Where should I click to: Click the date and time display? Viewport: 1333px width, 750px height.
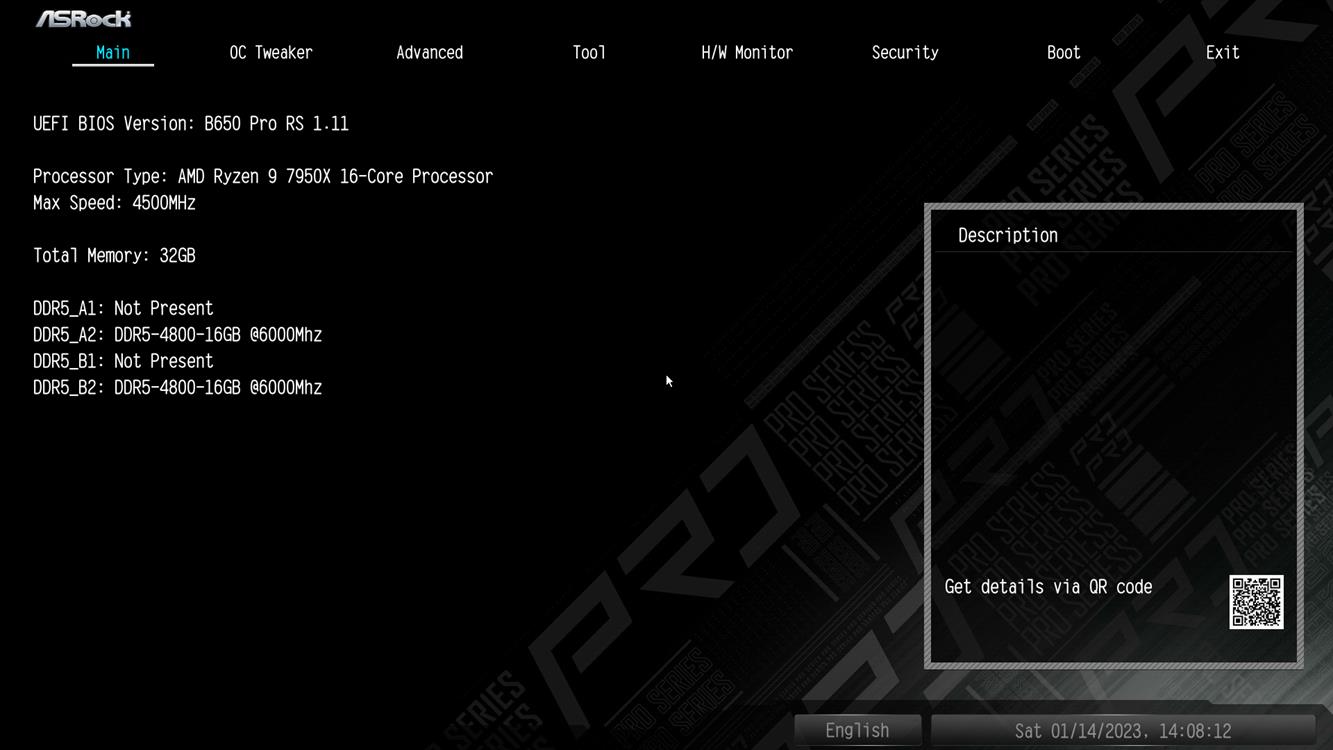(x=1122, y=731)
